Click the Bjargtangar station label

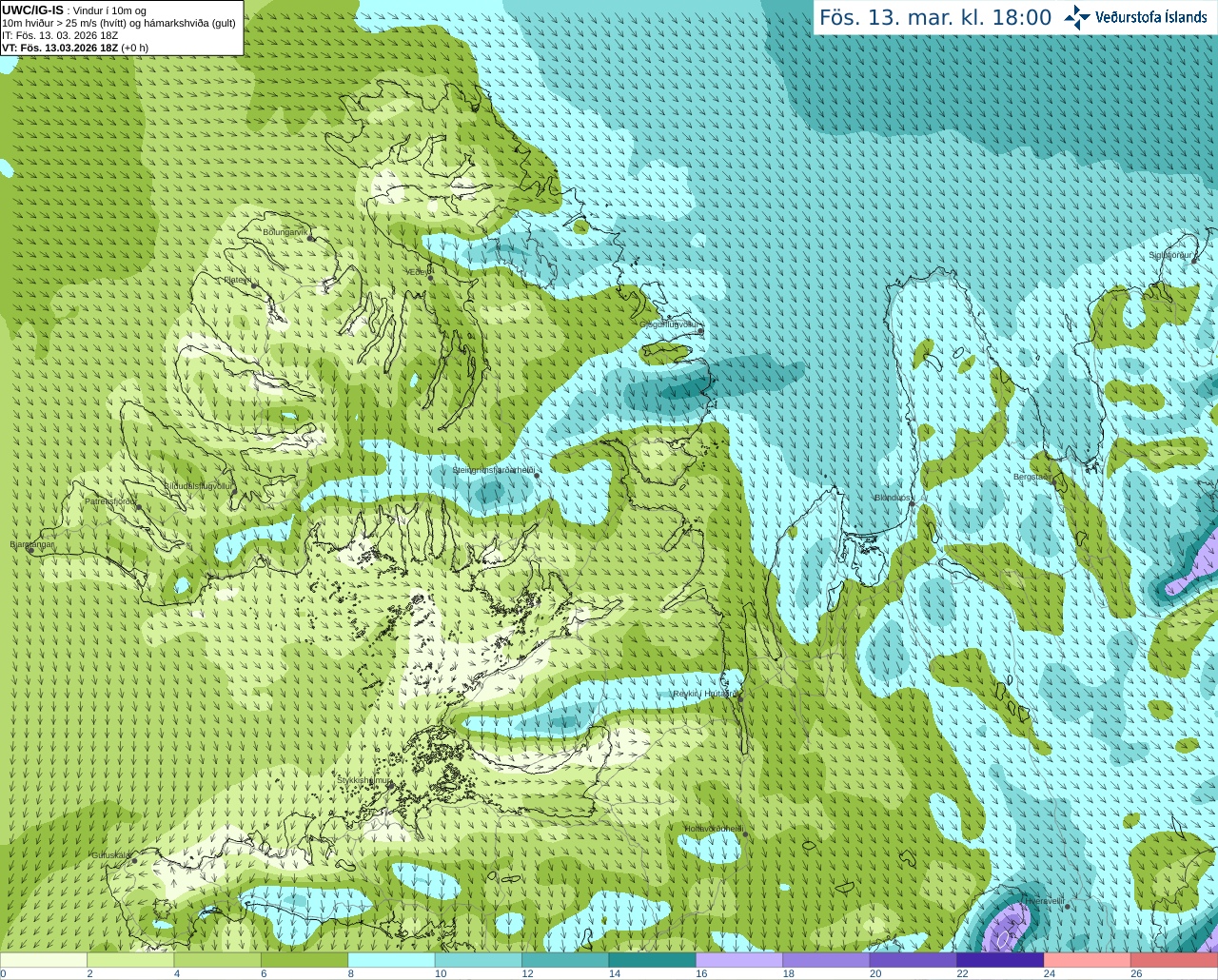tap(31, 544)
